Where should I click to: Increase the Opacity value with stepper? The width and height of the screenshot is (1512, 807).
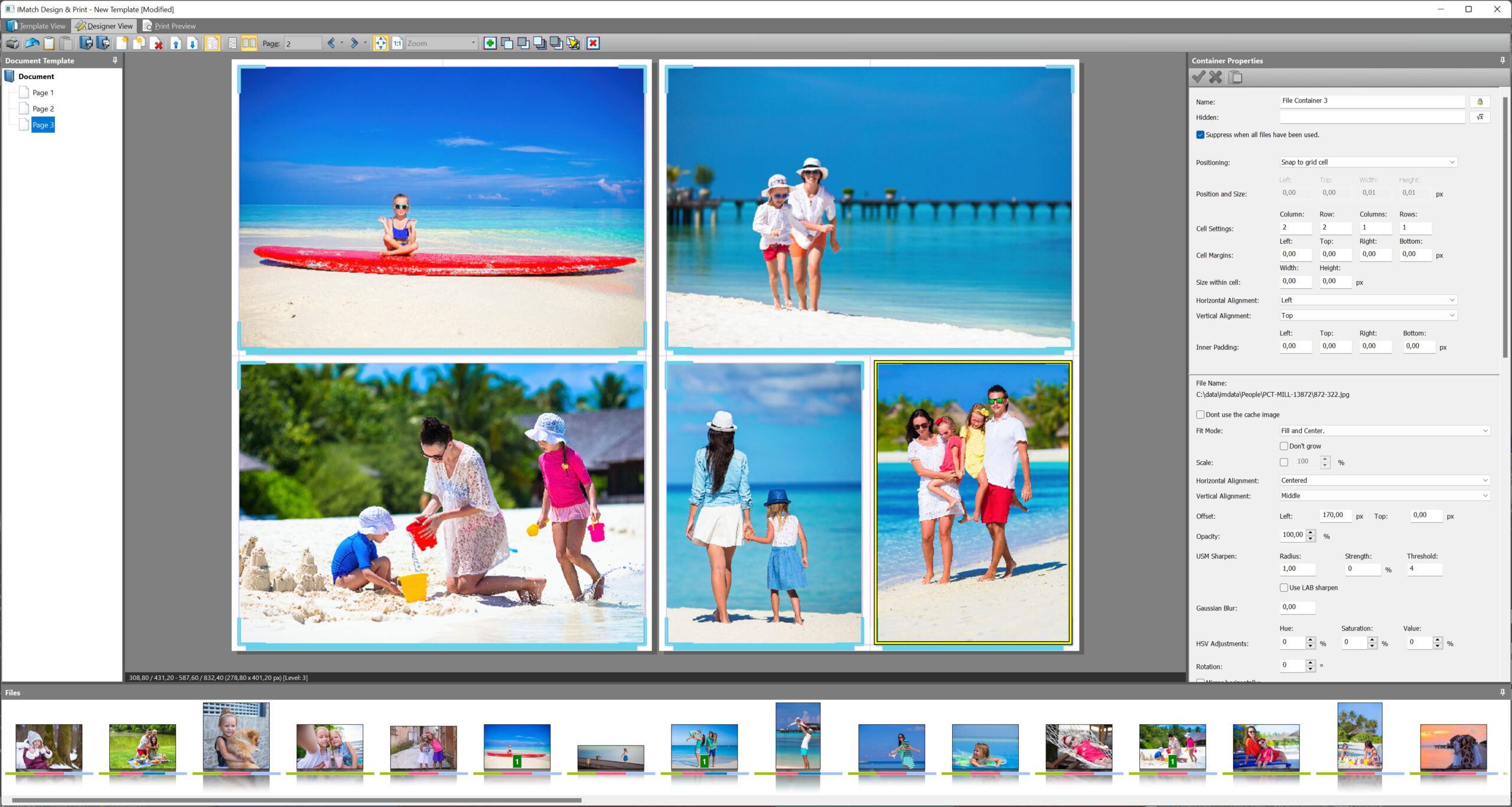point(1311,532)
